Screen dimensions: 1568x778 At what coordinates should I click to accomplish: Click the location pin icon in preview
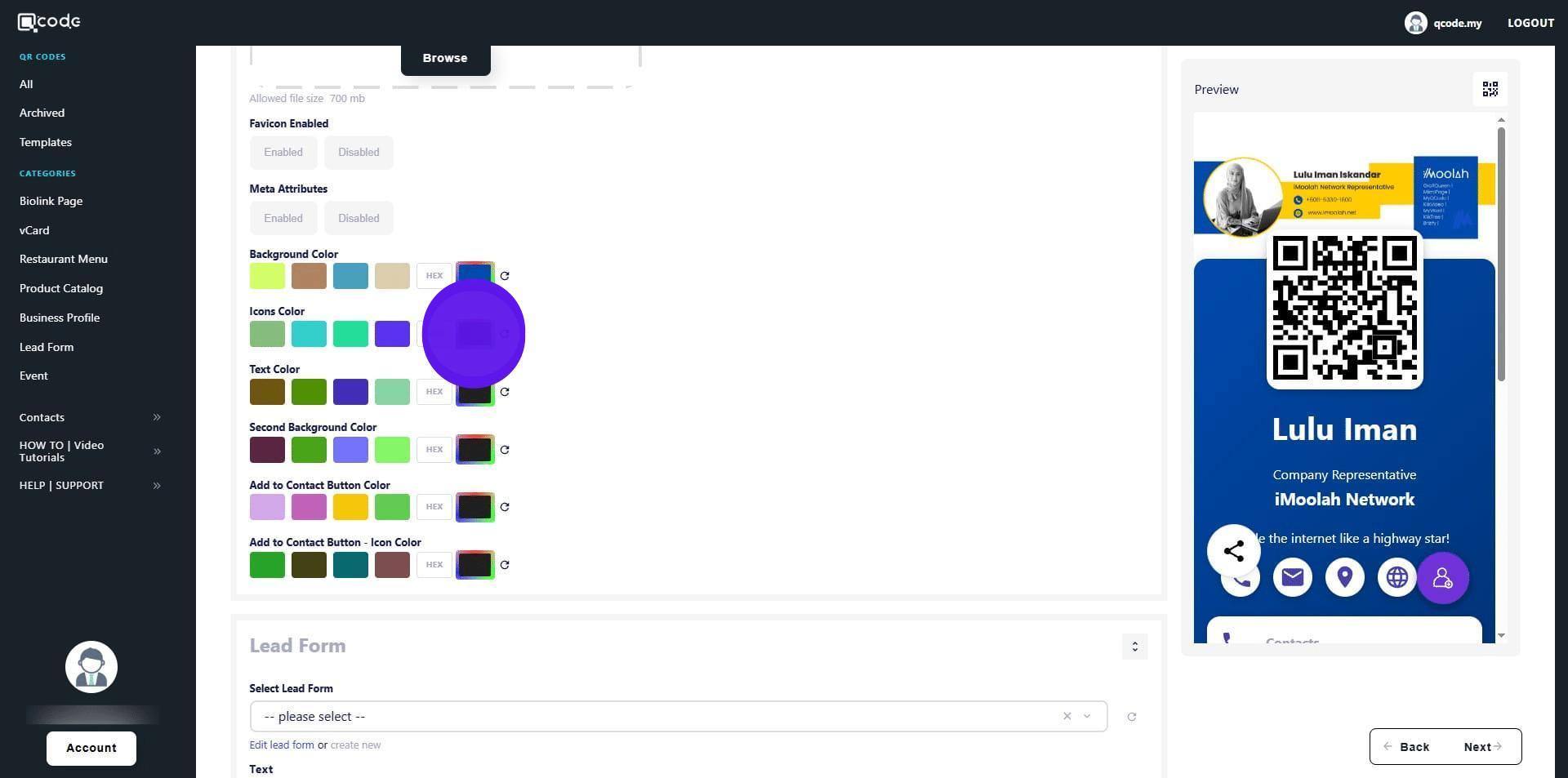(1345, 577)
